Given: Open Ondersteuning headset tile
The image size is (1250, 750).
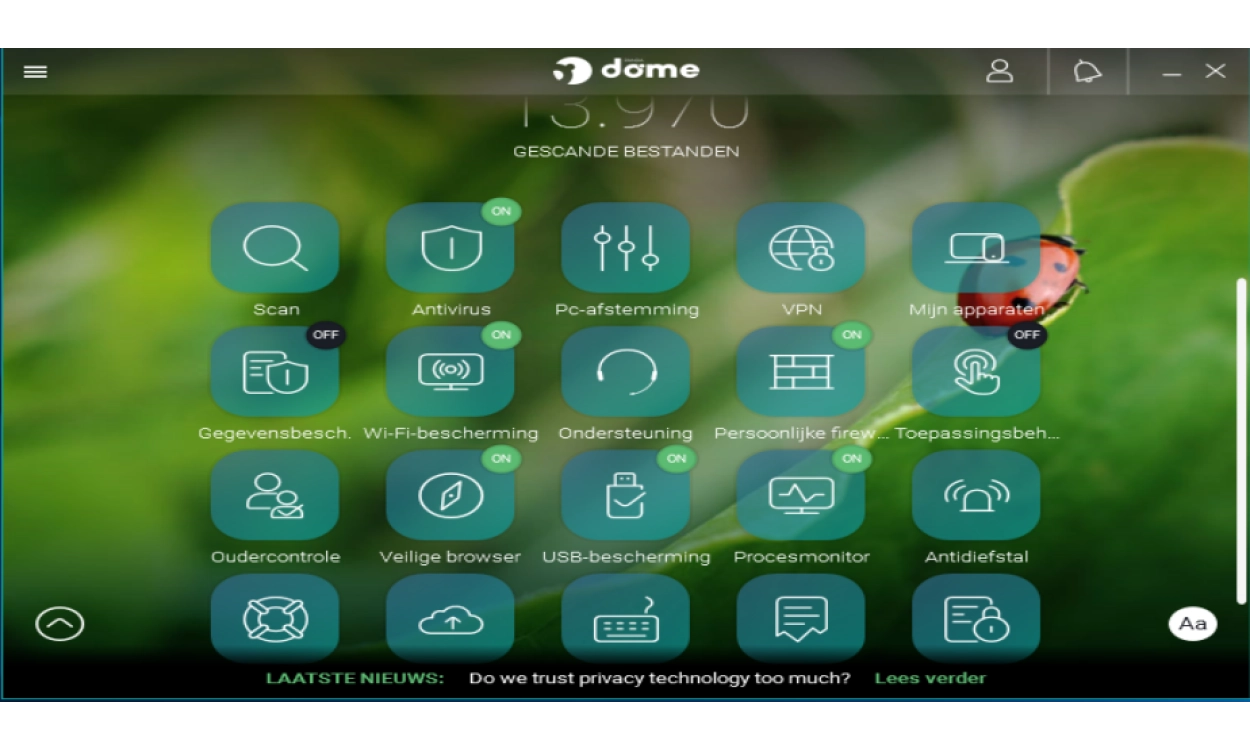Looking at the screenshot, I should point(626,372).
